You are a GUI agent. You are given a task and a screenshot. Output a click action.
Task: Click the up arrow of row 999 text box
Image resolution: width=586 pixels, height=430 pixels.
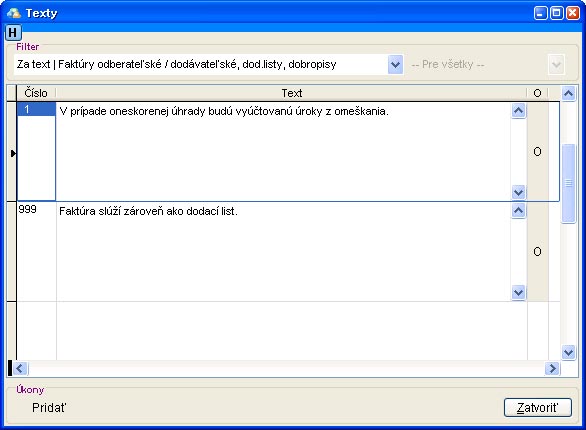coord(518,210)
